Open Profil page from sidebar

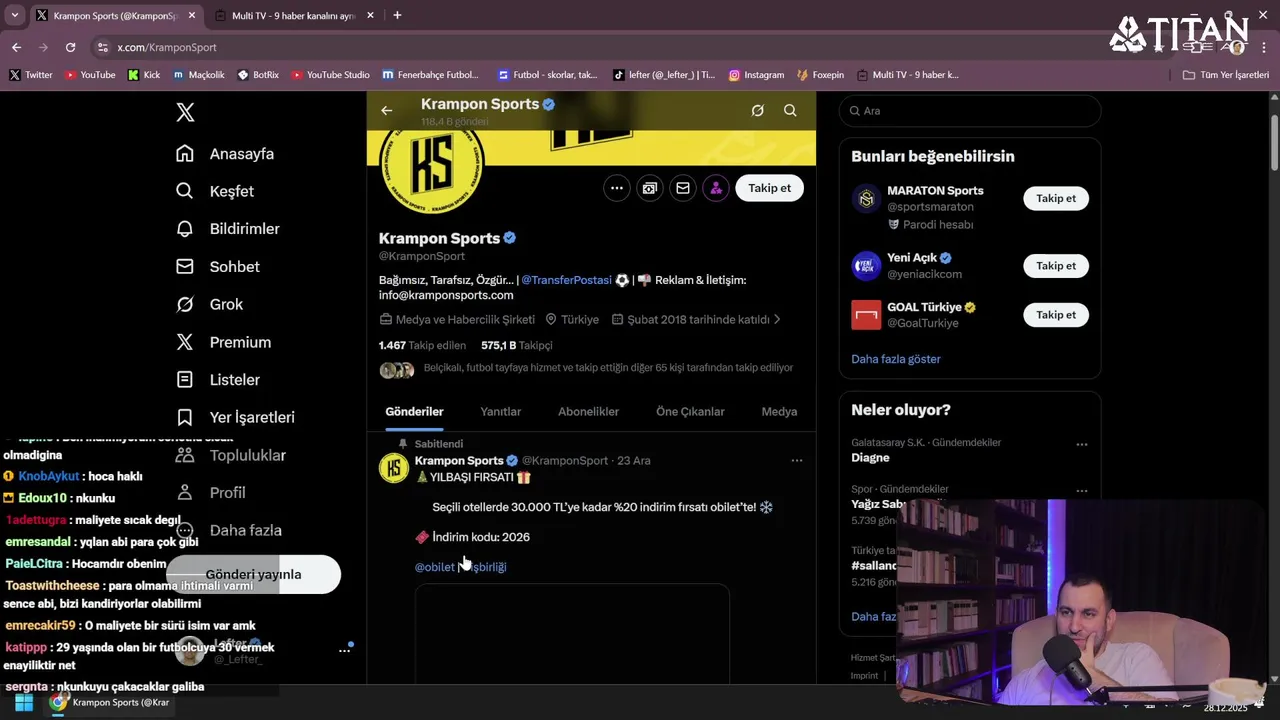[x=211, y=492]
